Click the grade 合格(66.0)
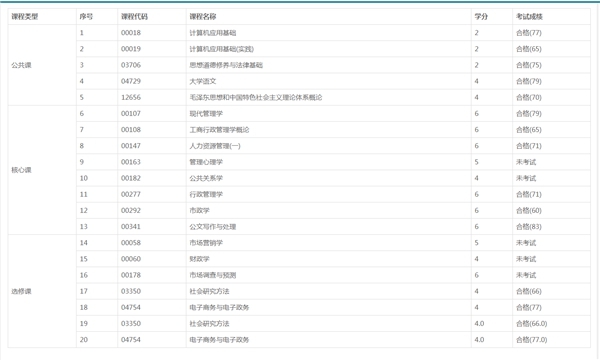 click(532, 324)
